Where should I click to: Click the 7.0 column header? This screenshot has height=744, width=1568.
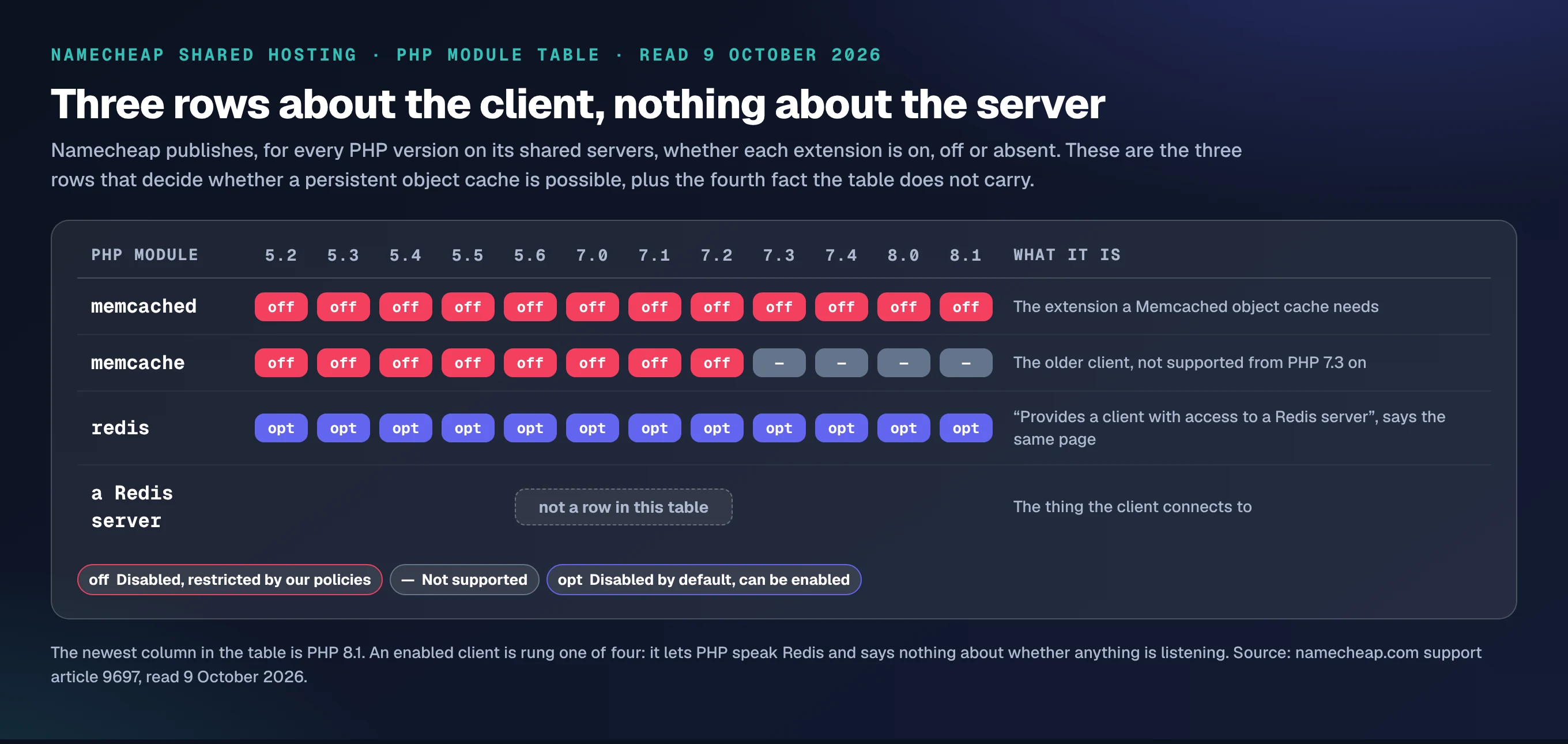(x=591, y=255)
